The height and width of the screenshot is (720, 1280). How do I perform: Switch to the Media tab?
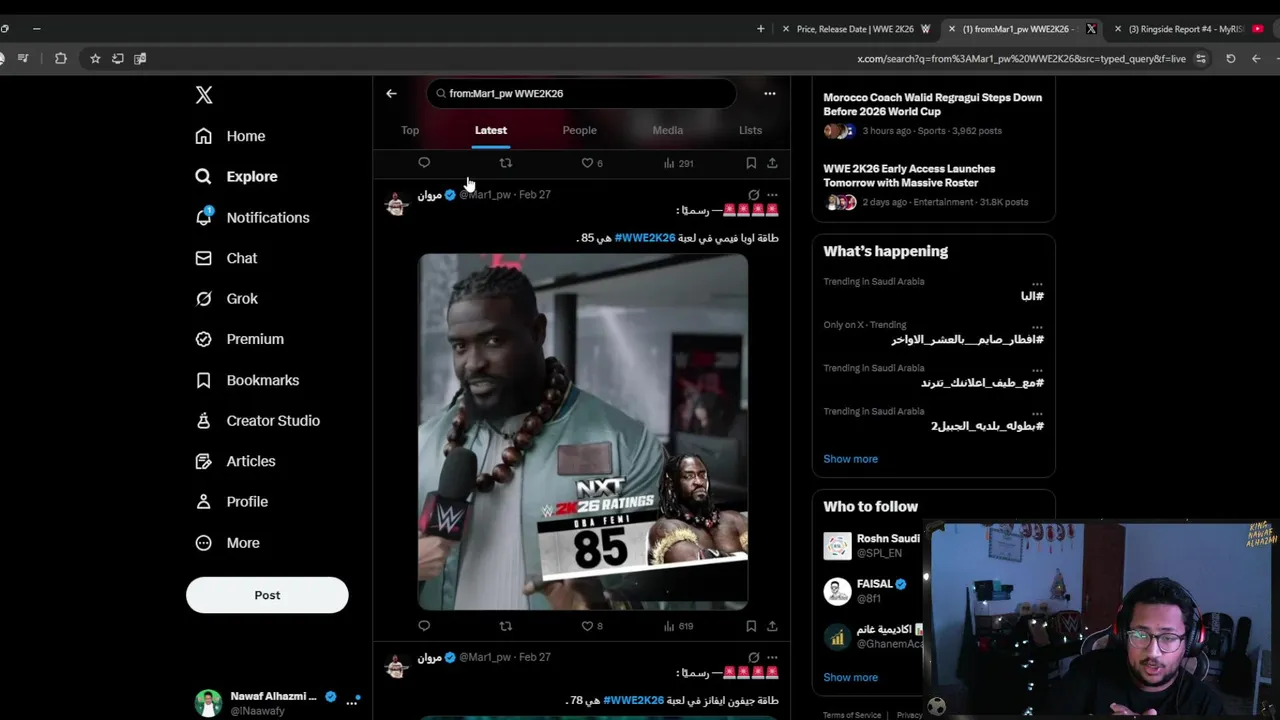point(668,131)
